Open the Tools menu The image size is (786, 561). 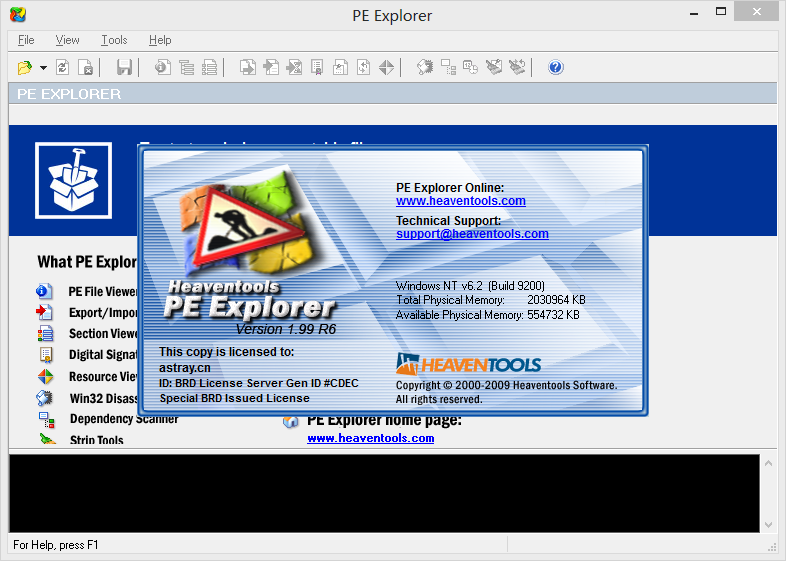(114, 40)
